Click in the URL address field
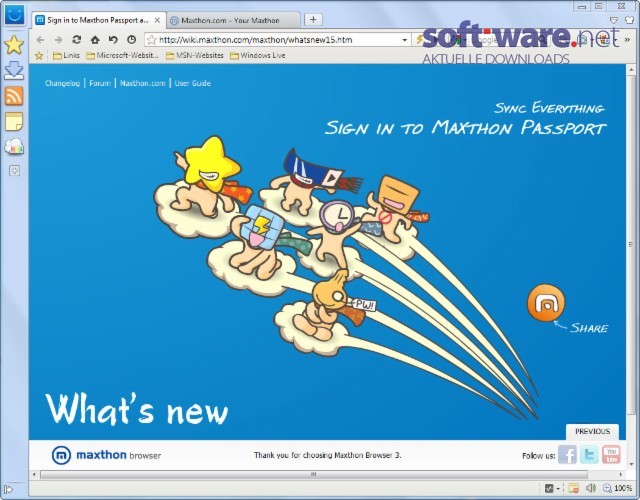This screenshot has width=640, height=500. pyautogui.click(x=279, y=40)
